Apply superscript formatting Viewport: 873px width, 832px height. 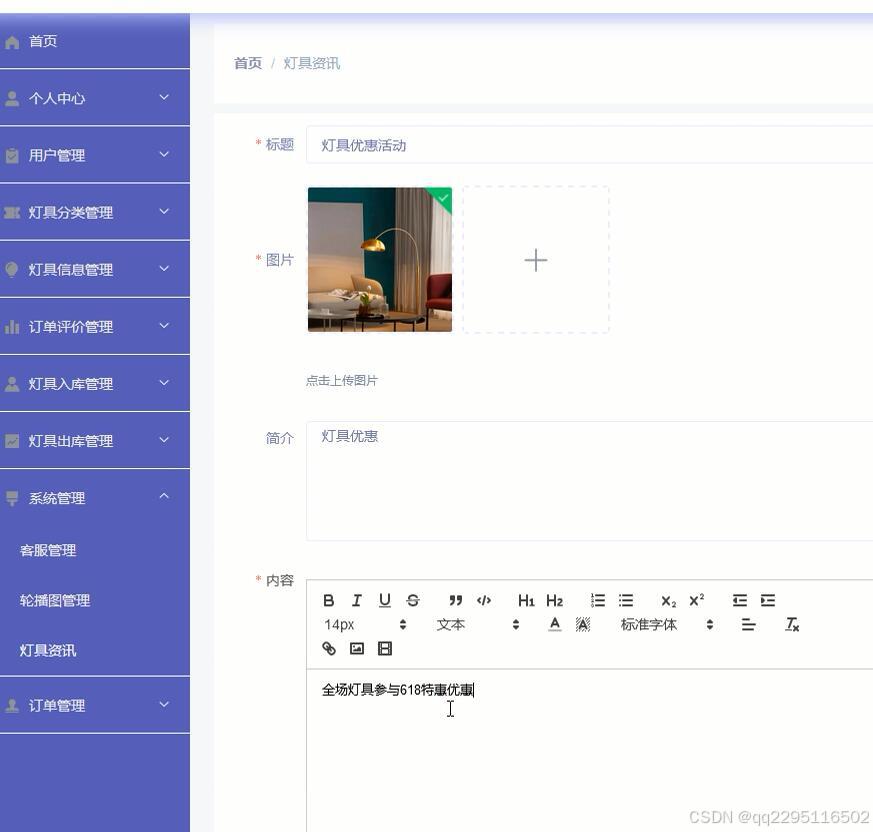(x=697, y=600)
